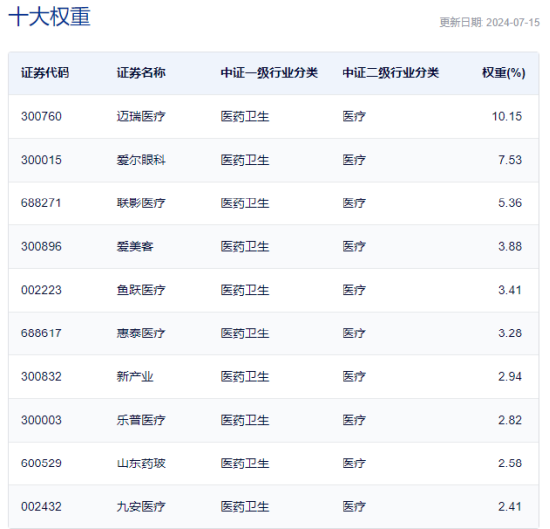Click 医疗 in the 鱼跃医疗 row's secondary column
The height and width of the screenshot is (529, 550).
[354, 290]
